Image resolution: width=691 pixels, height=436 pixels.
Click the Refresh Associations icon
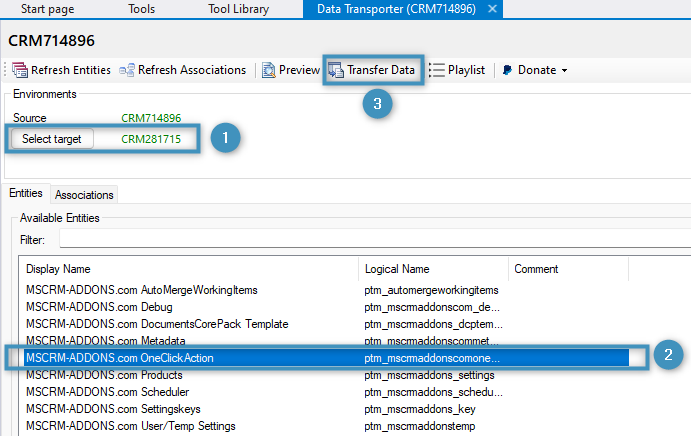127,70
